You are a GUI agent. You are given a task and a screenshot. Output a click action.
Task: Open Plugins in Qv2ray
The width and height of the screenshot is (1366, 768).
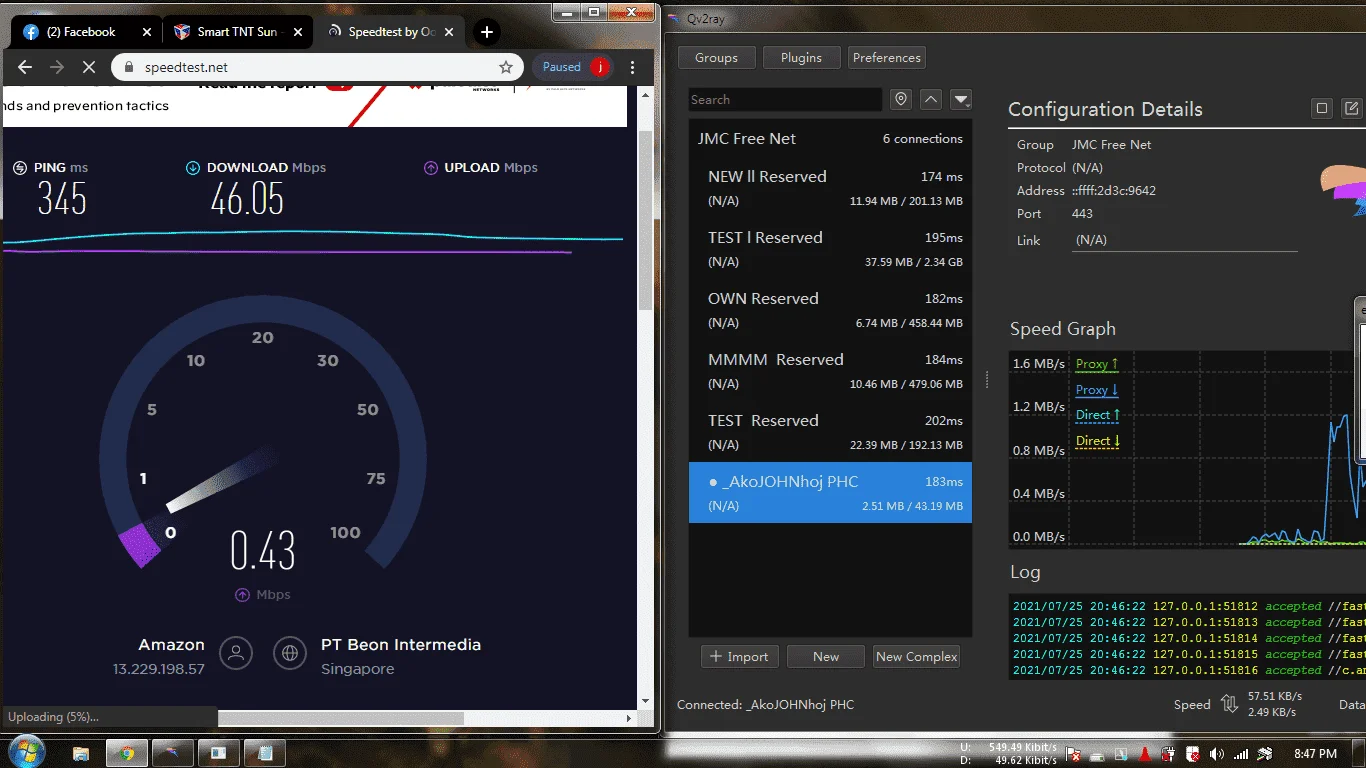click(801, 58)
